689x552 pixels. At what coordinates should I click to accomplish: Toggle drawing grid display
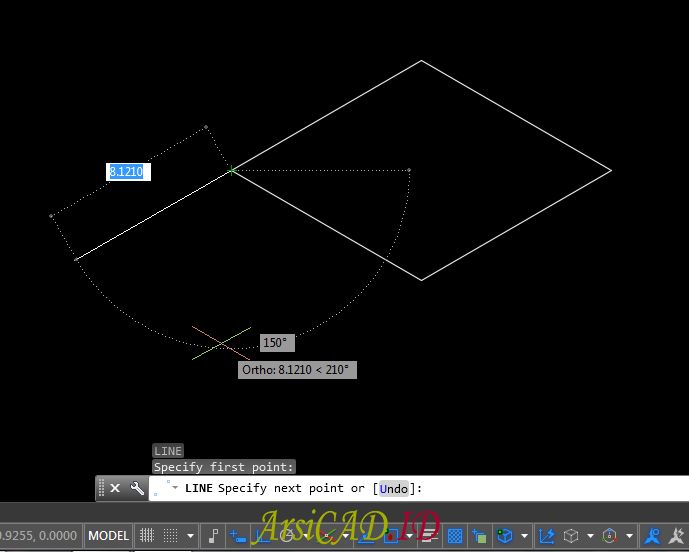[x=147, y=536]
